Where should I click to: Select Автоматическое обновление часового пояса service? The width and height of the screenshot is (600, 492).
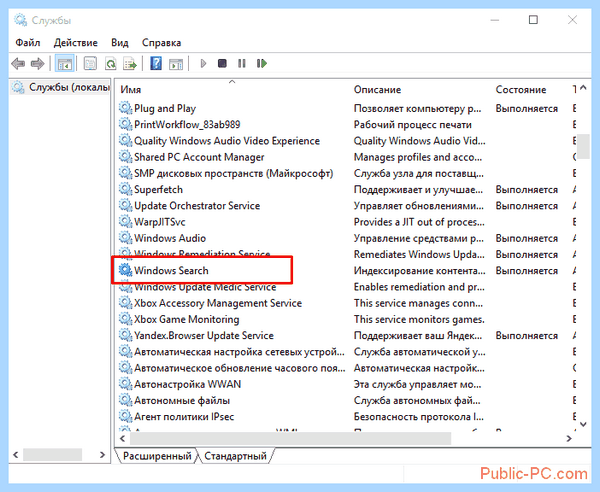(x=240, y=368)
